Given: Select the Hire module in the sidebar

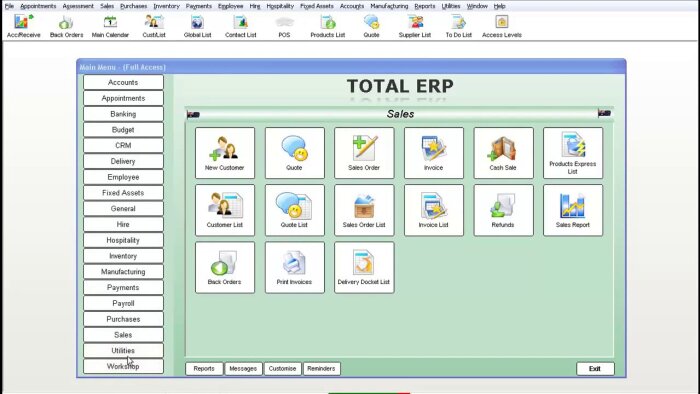Looking at the screenshot, I should click(x=123, y=224).
